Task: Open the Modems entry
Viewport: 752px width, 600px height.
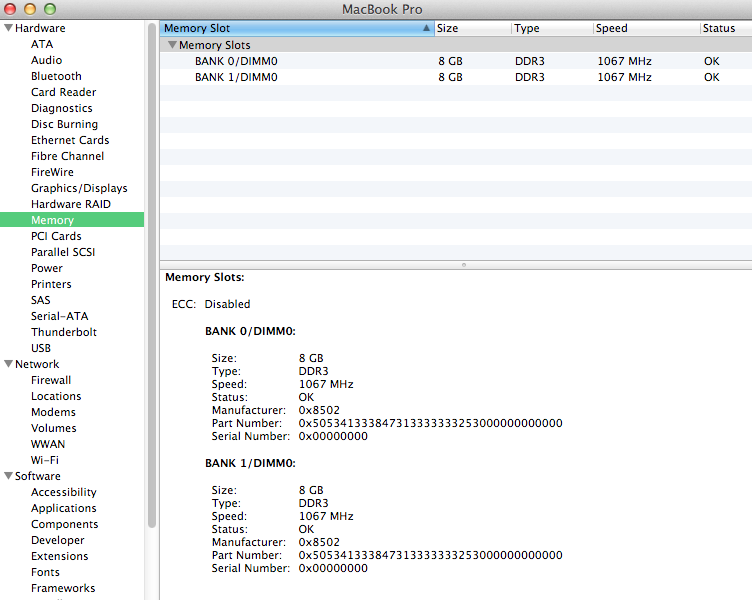Action: 53,412
